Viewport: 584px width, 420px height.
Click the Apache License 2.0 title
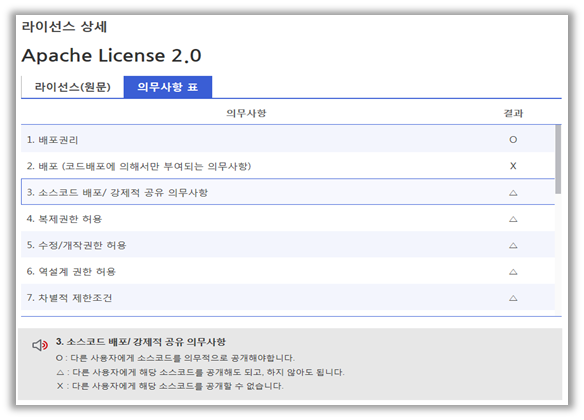pos(111,55)
